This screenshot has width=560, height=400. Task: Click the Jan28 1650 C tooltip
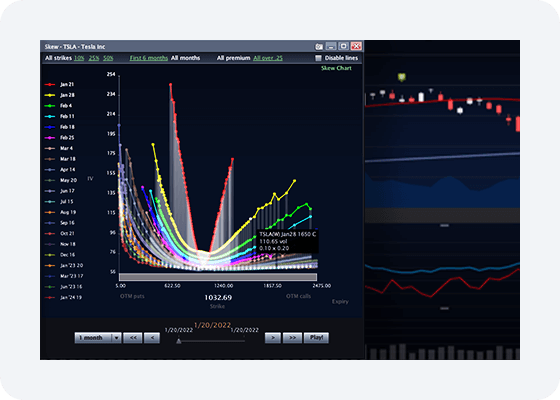point(288,241)
